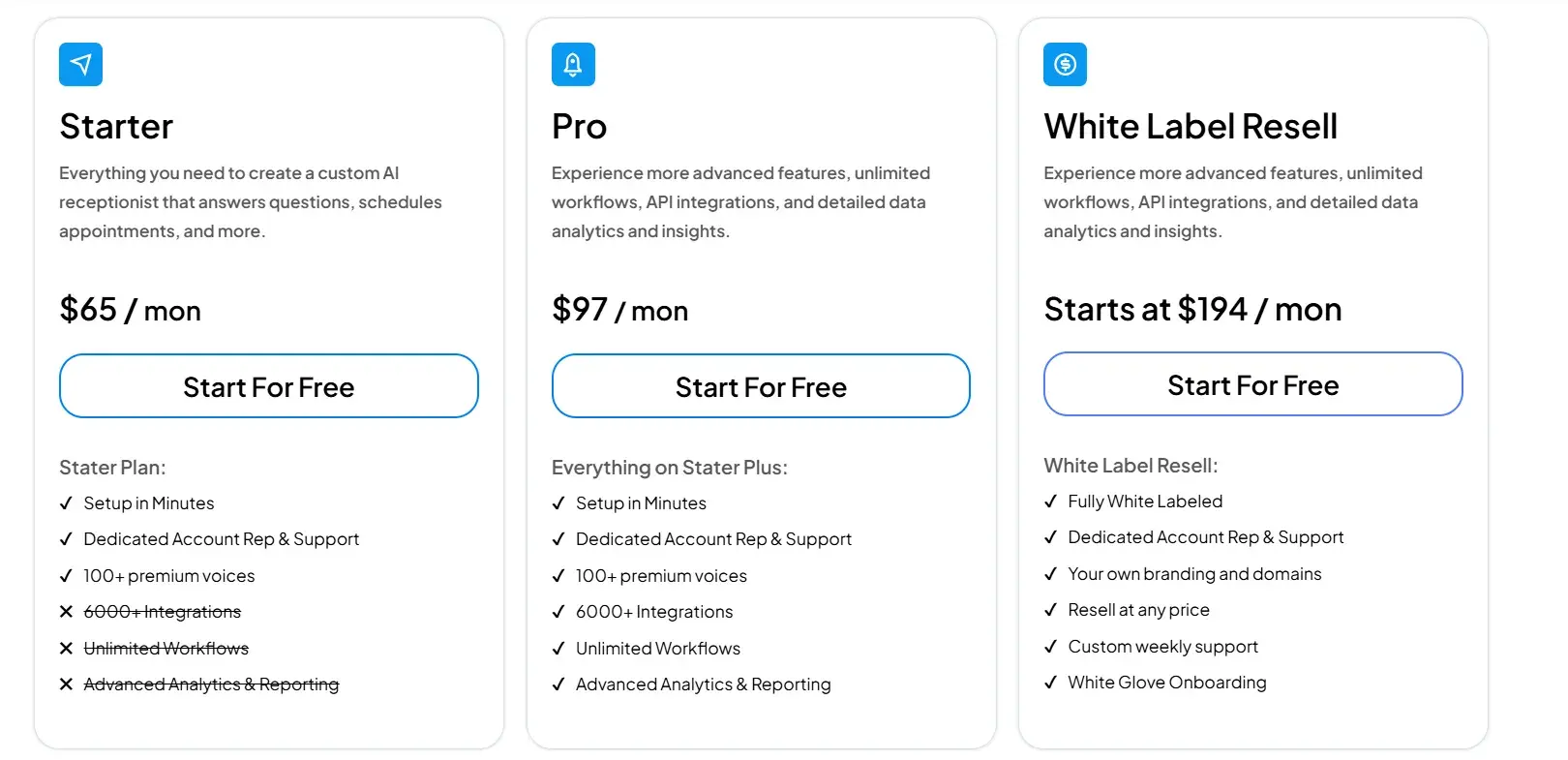
Task: Select the Pro plan title
Action: [x=579, y=125]
